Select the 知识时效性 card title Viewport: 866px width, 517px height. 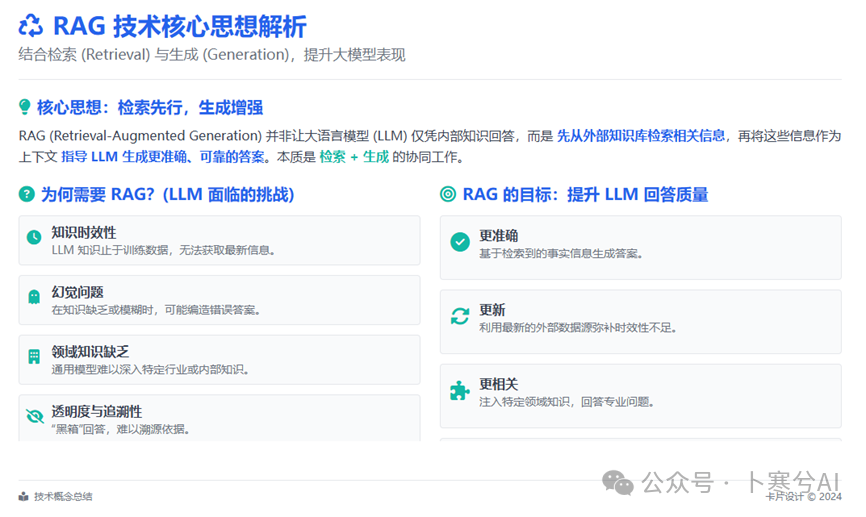(84, 232)
